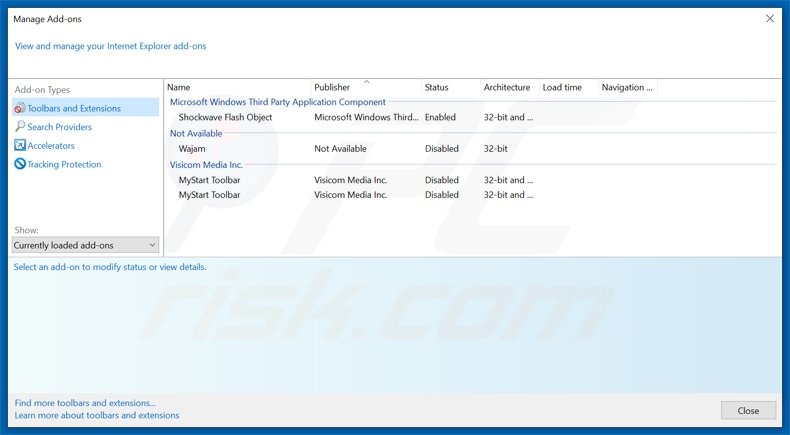The width and height of the screenshot is (790, 435).
Task: Collapse the Visicom Media Inc. group
Action: tap(206, 165)
